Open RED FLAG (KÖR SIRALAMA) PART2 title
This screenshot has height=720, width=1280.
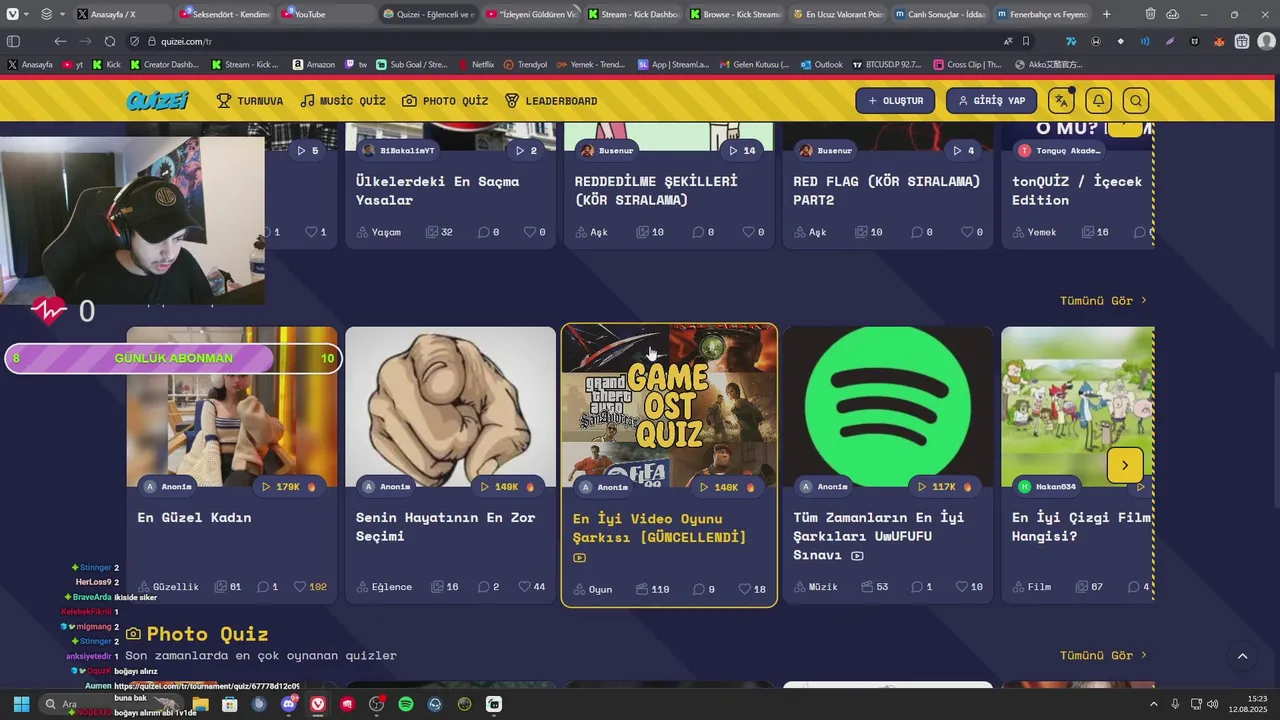887,190
